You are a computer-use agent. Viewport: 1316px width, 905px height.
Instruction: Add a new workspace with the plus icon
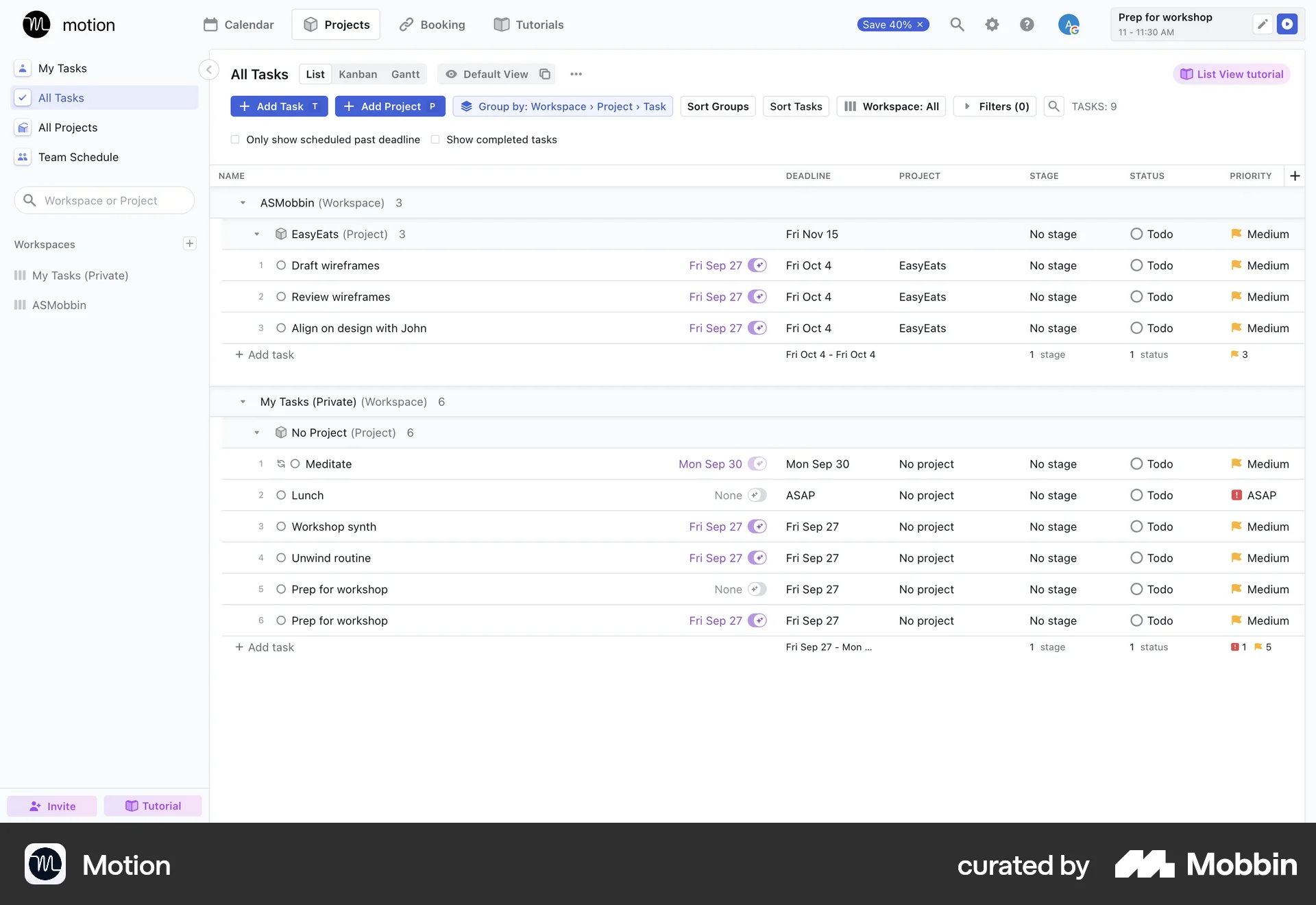[190, 243]
